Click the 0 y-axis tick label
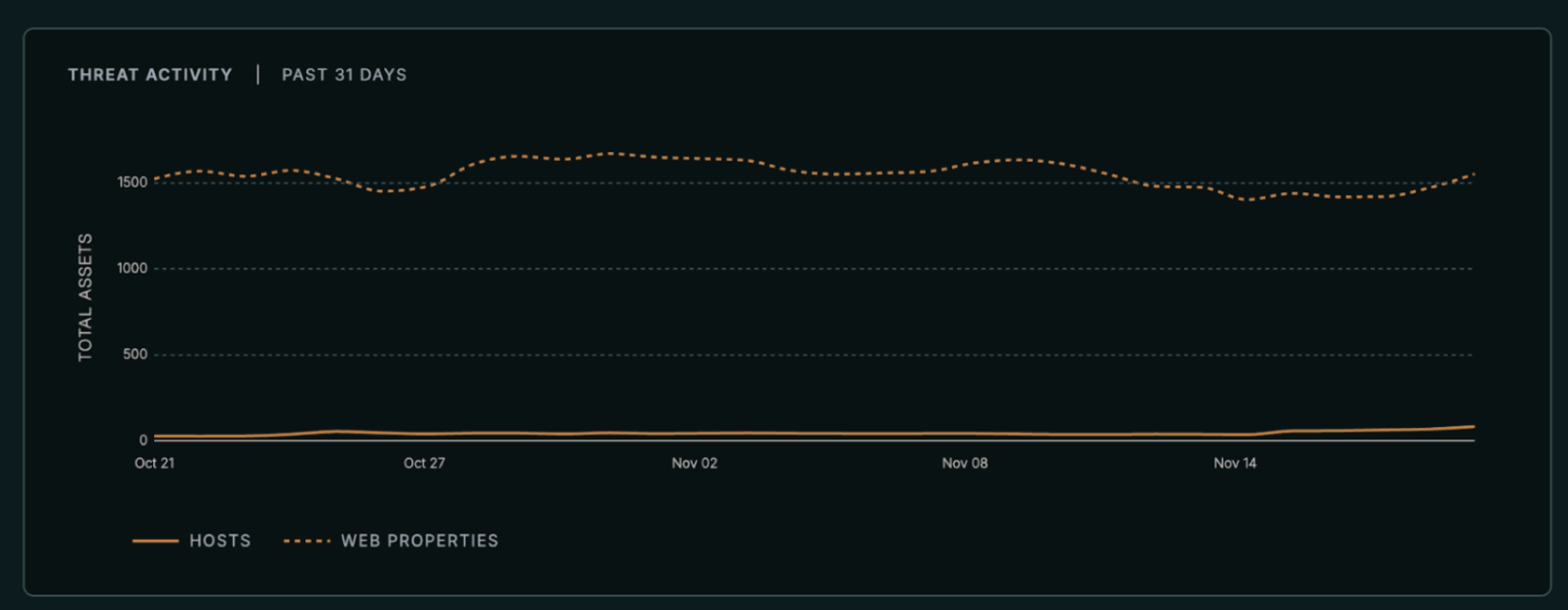Viewport: 1568px width, 610px height. 143,440
